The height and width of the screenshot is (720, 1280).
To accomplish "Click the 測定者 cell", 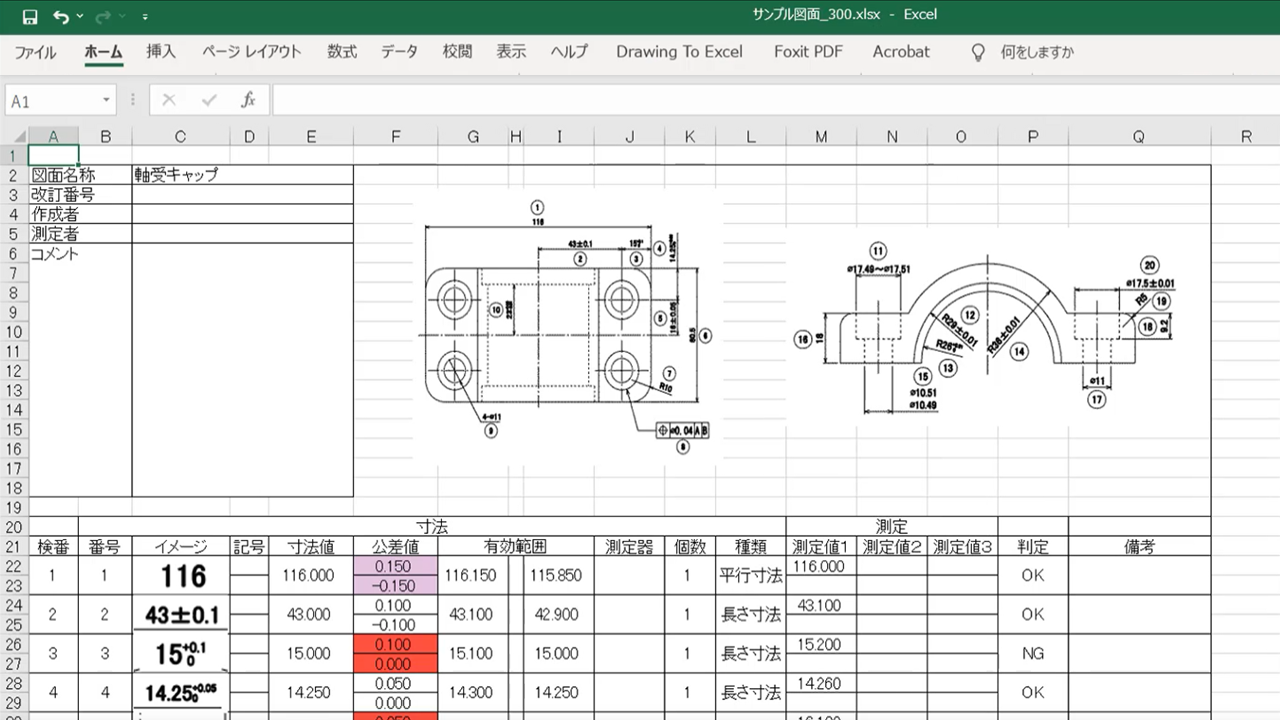I will point(80,234).
